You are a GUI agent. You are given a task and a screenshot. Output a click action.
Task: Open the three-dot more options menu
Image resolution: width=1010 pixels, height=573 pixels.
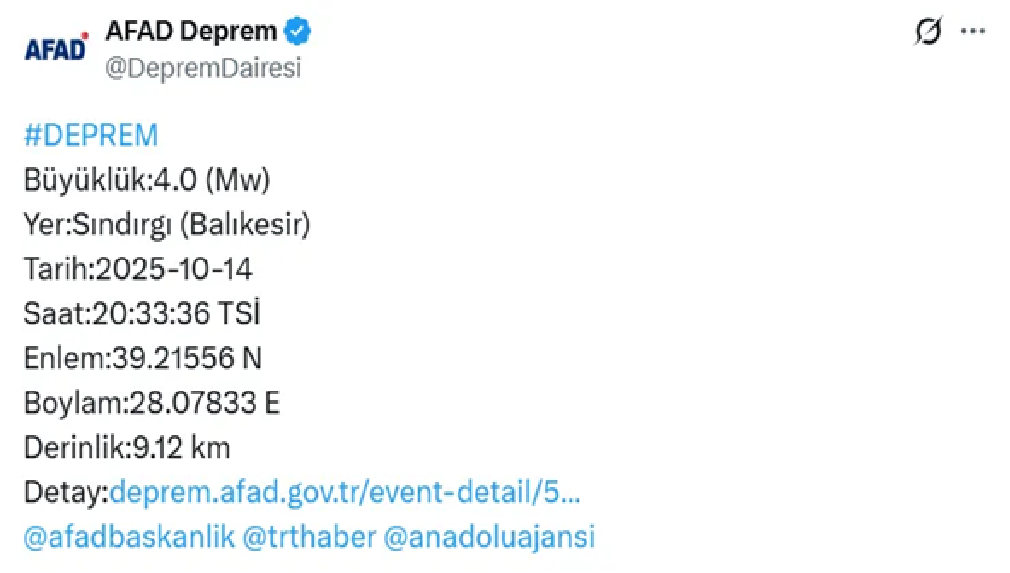tap(973, 32)
